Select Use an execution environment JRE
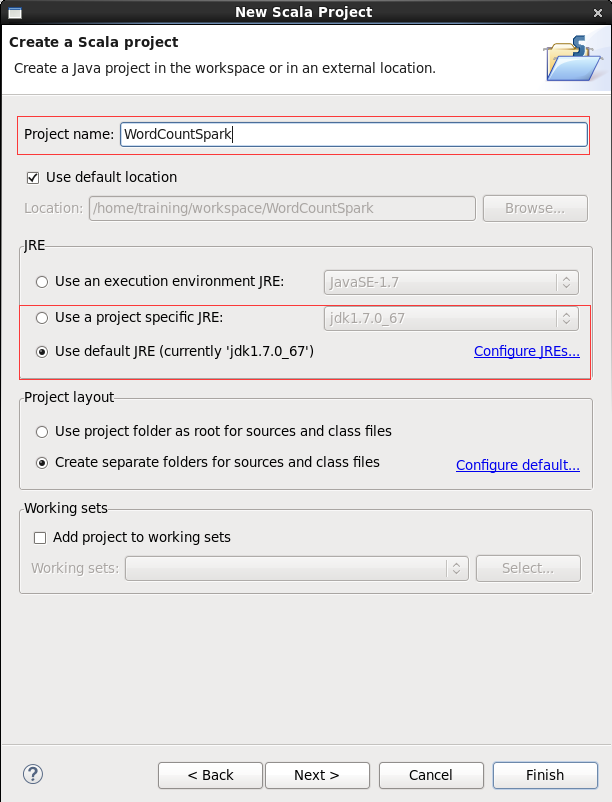 pos(42,282)
